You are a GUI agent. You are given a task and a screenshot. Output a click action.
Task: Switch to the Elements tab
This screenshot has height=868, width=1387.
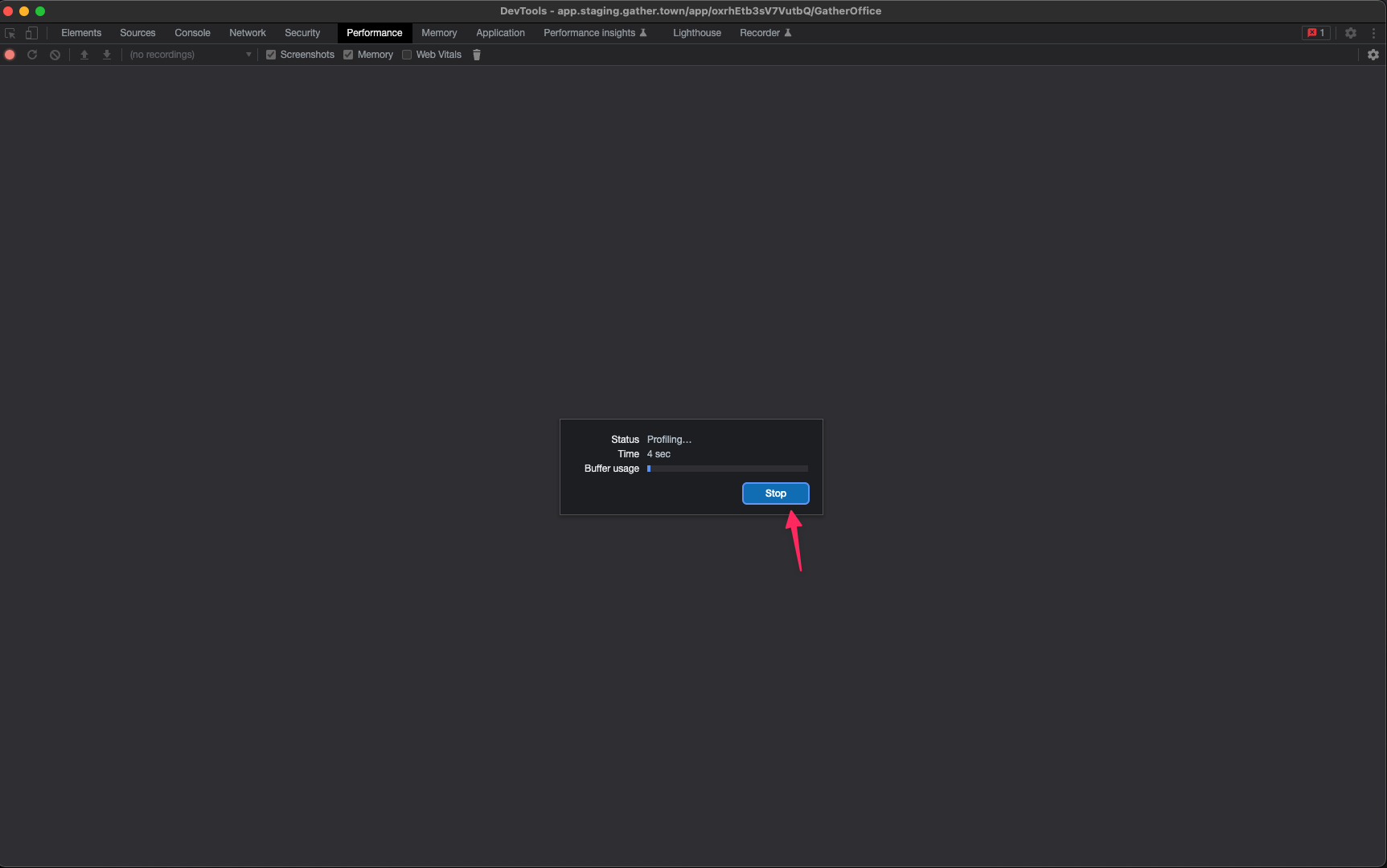coord(81,33)
